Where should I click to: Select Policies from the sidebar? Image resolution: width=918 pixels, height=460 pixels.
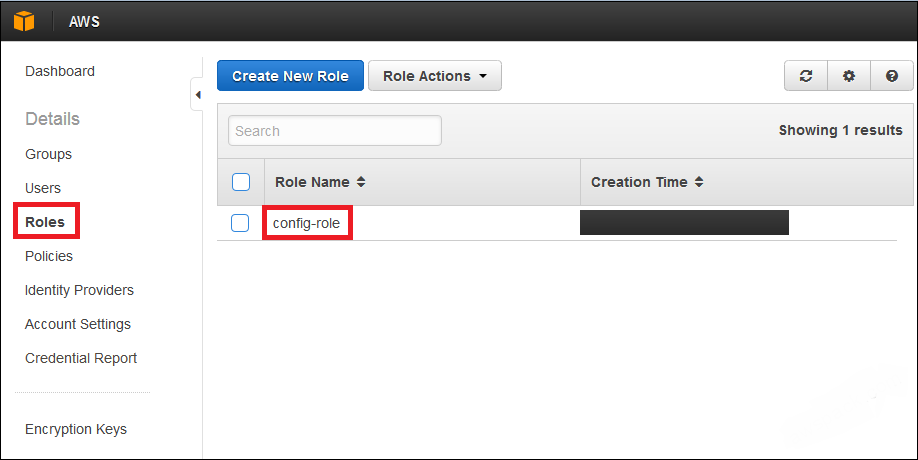pos(49,256)
